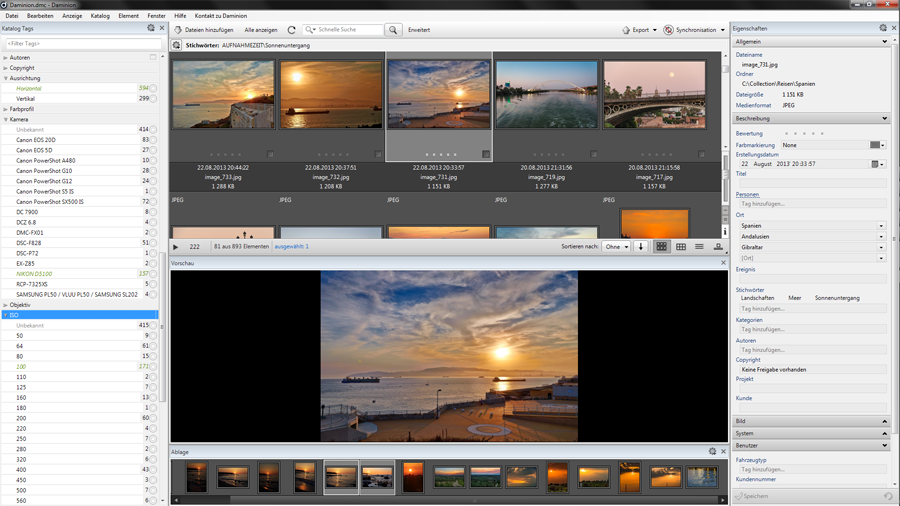Click the refresh icon in the toolbar
Image resolution: width=900 pixels, height=506 pixels.
[292, 30]
